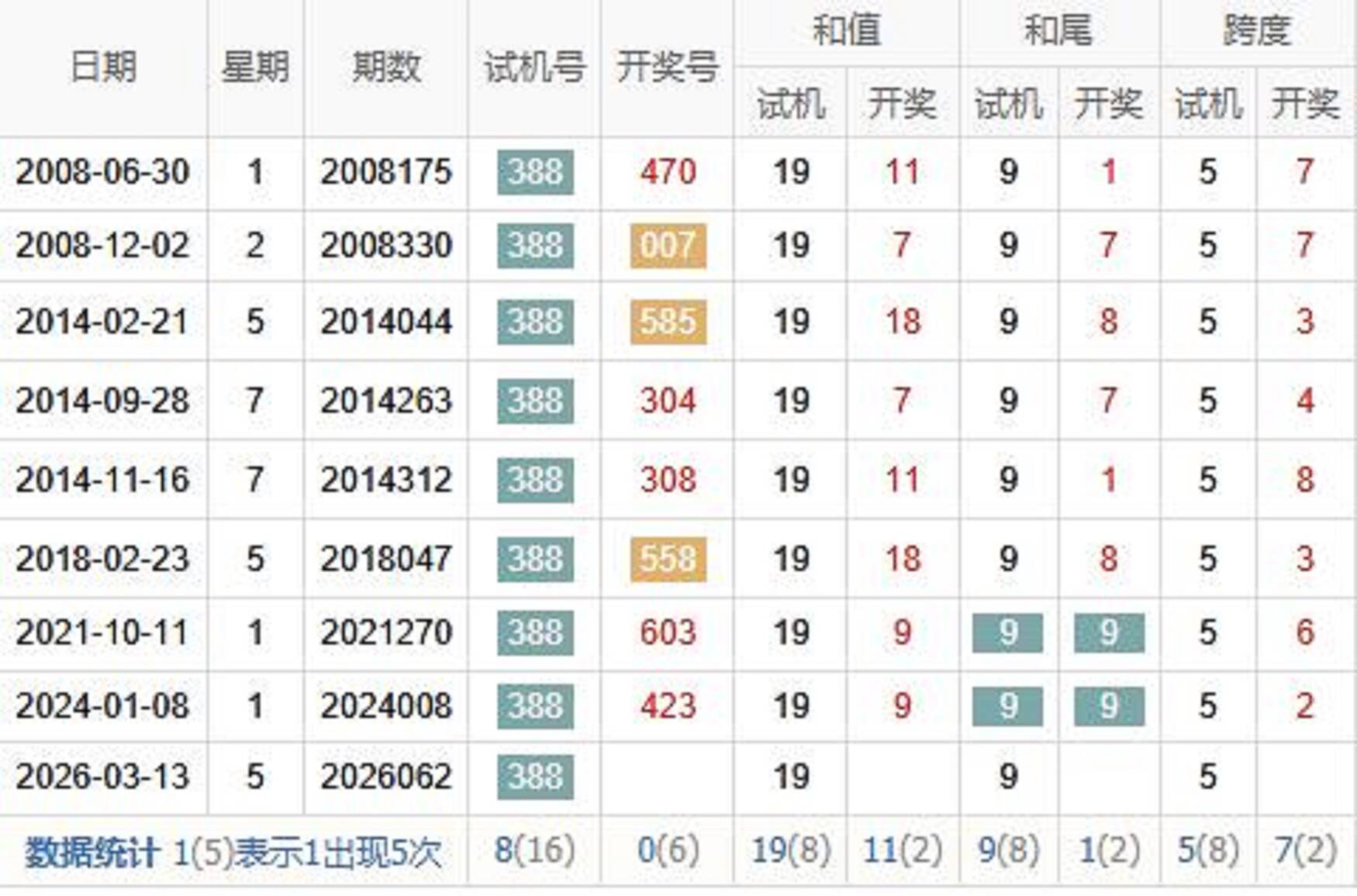1357x896 pixels.
Task: Click the 8(16) statistic in footer row
Action: [x=534, y=850]
